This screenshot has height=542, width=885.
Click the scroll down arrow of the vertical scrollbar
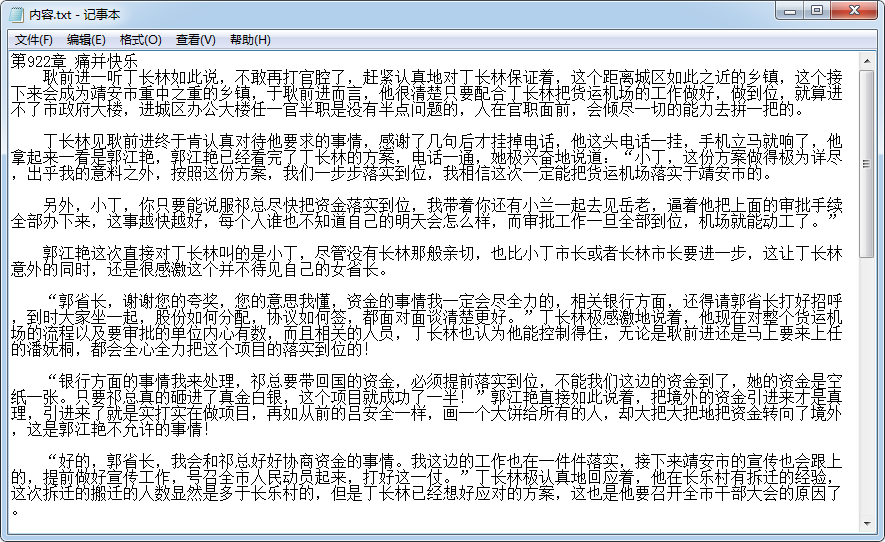point(868,523)
